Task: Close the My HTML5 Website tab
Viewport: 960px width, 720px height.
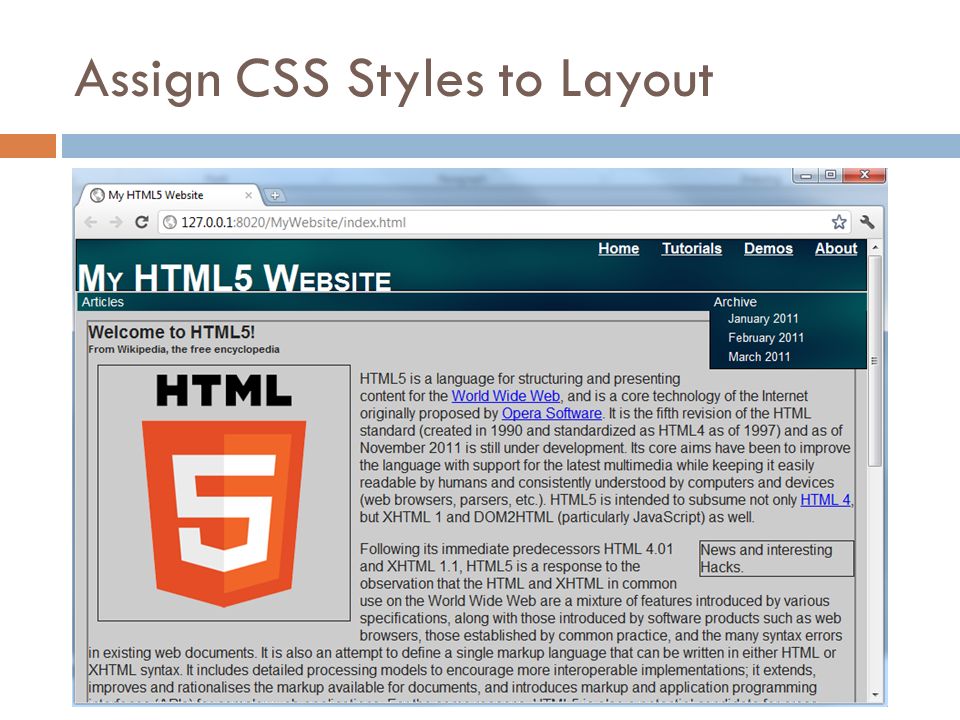Action: click(x=248, y=195)
